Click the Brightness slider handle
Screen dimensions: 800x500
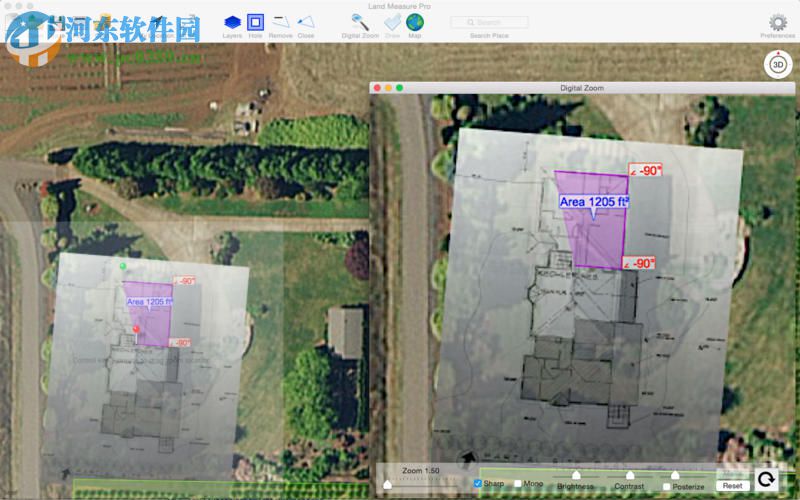[x=576, y=476]
